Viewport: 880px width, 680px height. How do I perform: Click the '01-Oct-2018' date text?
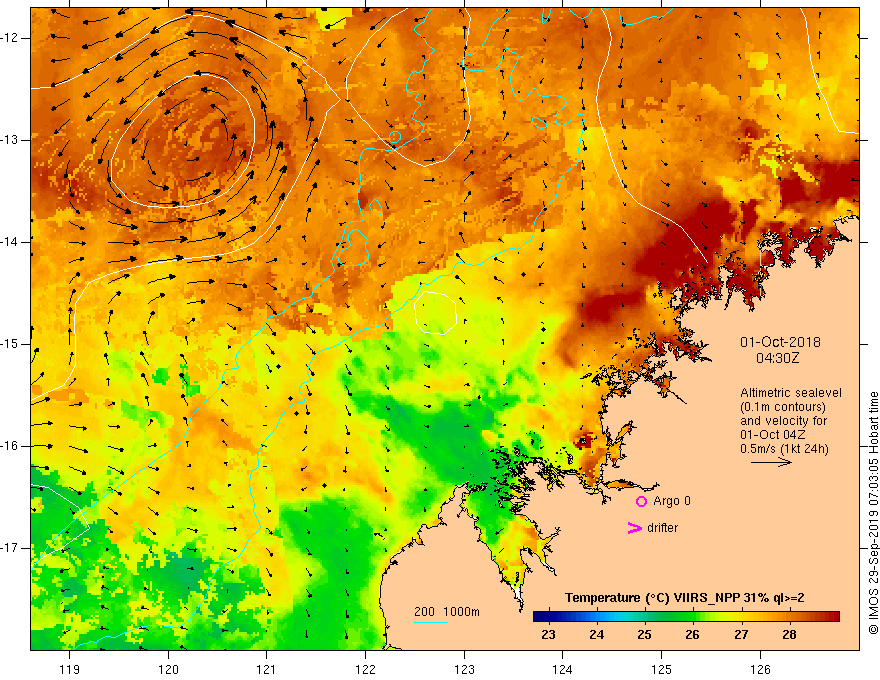pos(780,342)
